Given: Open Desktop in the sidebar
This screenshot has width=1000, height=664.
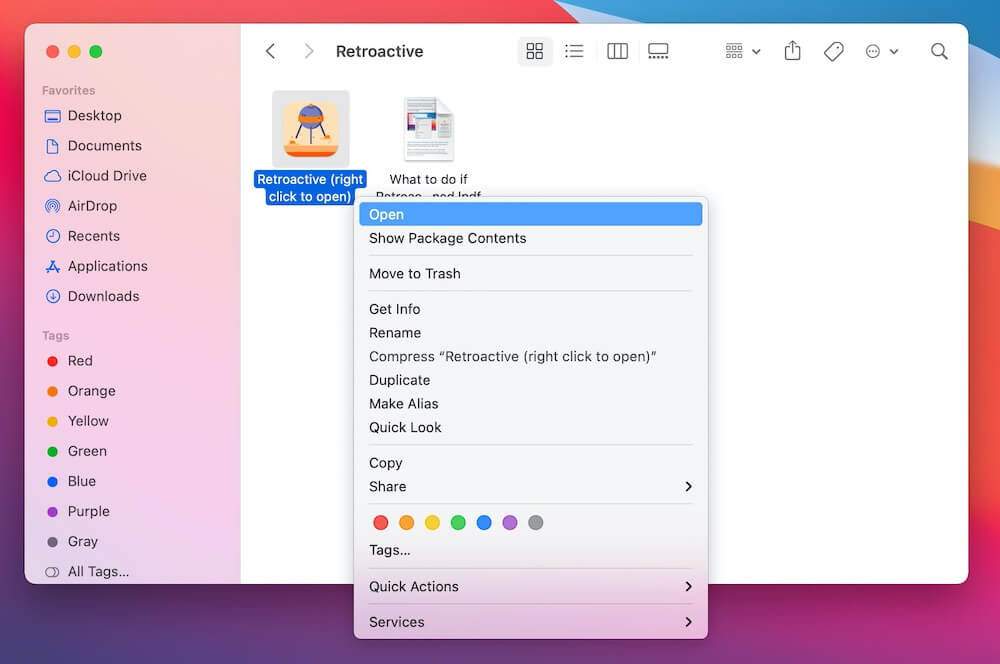Looking at the screenshot, I should click(83, 115).
